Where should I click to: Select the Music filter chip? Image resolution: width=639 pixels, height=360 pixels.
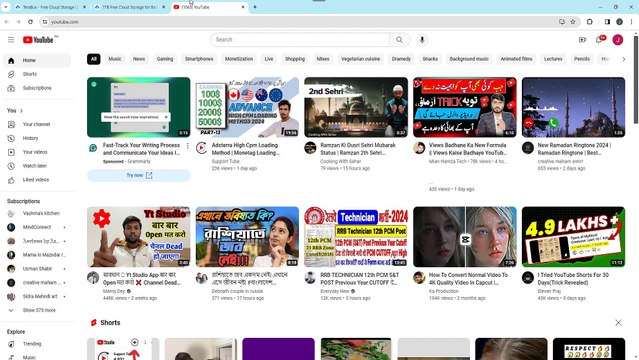(115, 59)
